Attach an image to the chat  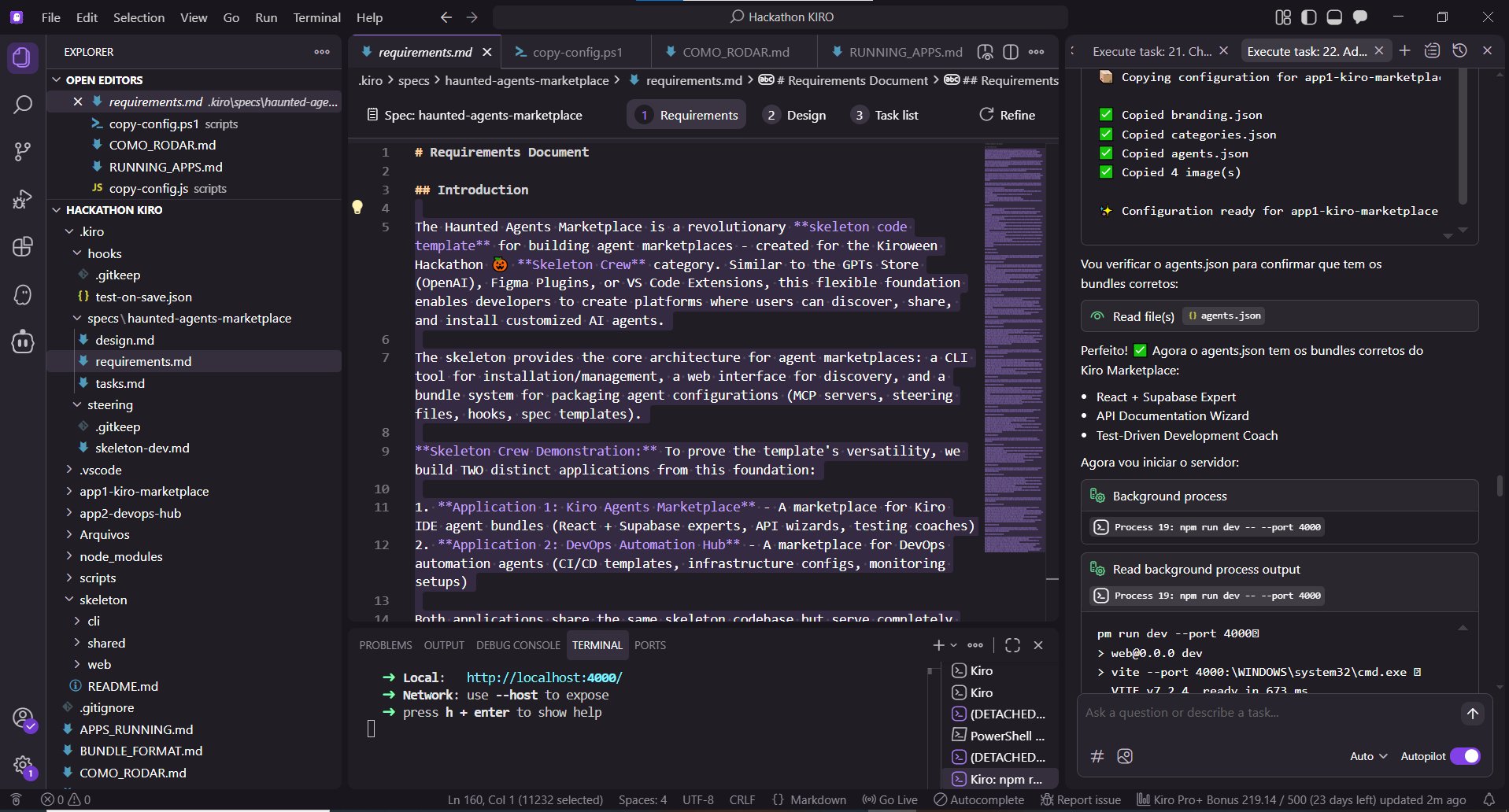coord(1125,756)
